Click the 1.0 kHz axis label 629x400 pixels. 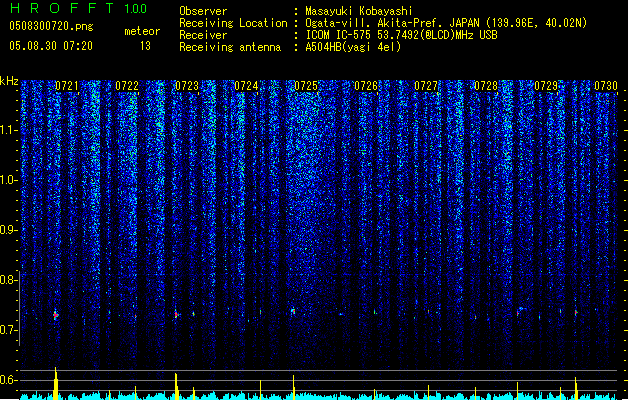[8, 180]
